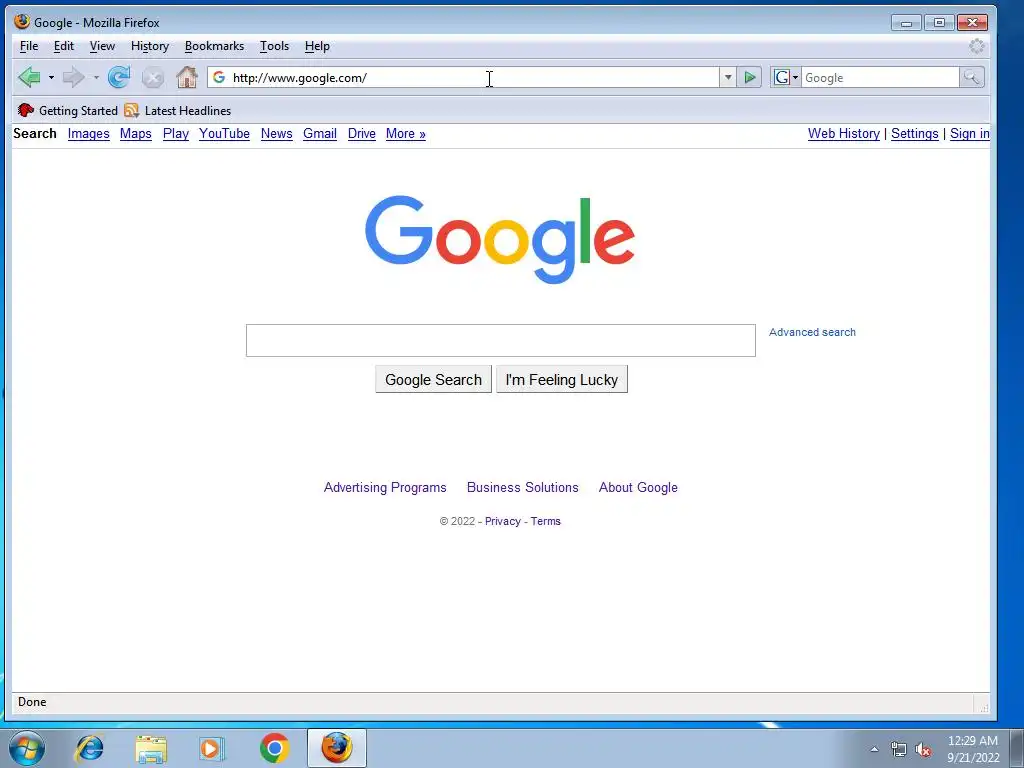Click the network status tray icon
The image size is (1024, 768).
coord(899,749)
